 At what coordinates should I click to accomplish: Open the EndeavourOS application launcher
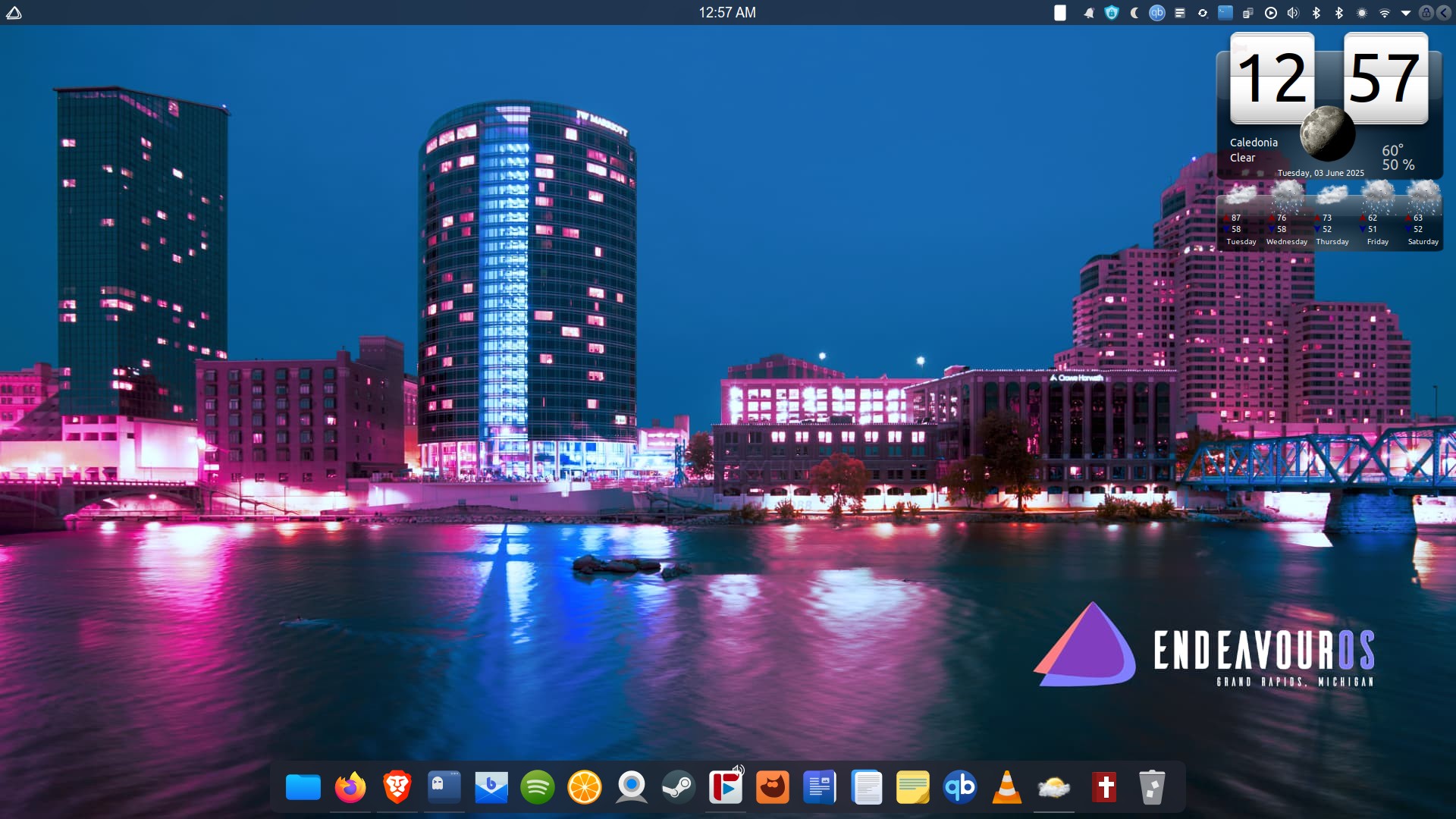(14, 12)
